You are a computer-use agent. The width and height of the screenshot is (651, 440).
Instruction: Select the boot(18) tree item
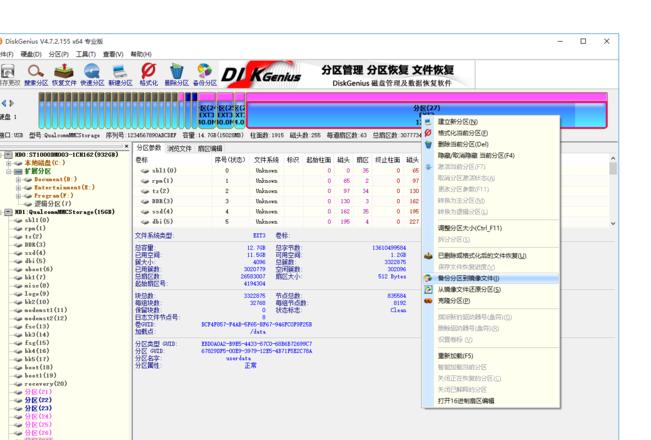pyautogui.click(x=39, y=367)
